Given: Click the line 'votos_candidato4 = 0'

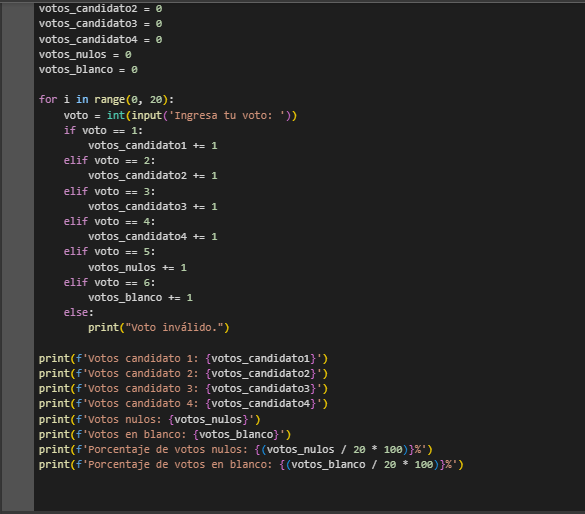Looking at the screenshot, I should click(x=100, y=40).
